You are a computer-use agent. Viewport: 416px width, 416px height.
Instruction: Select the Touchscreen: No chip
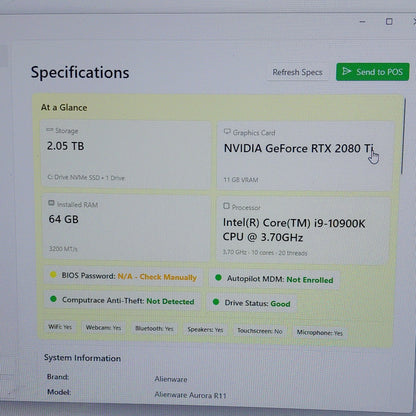260,331
